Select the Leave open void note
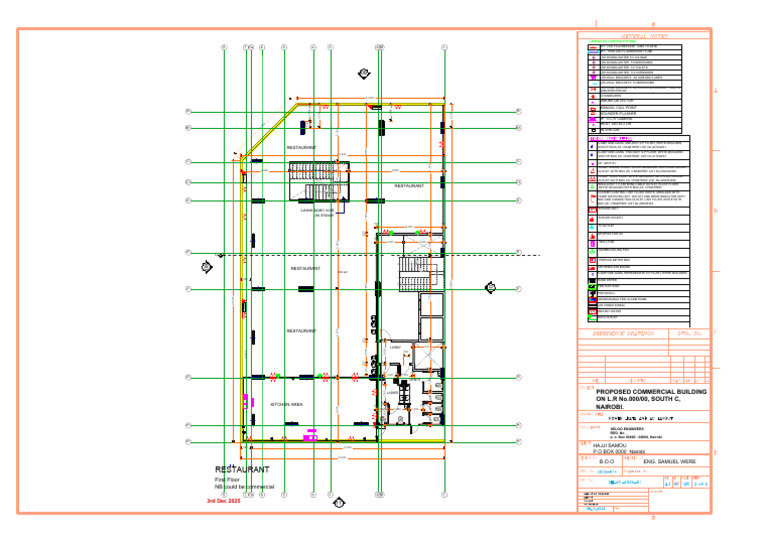768x542 pixels. click(x=317, y=212)
